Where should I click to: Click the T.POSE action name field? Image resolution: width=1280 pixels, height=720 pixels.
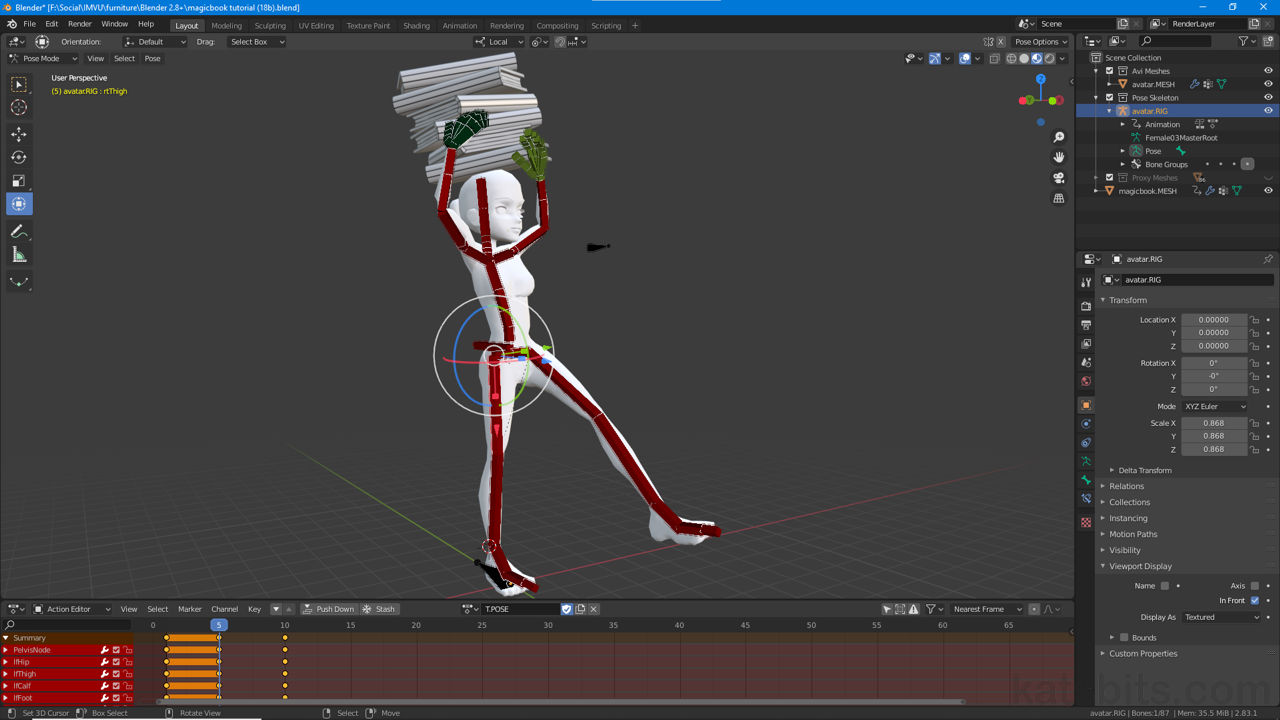[520, 609]
